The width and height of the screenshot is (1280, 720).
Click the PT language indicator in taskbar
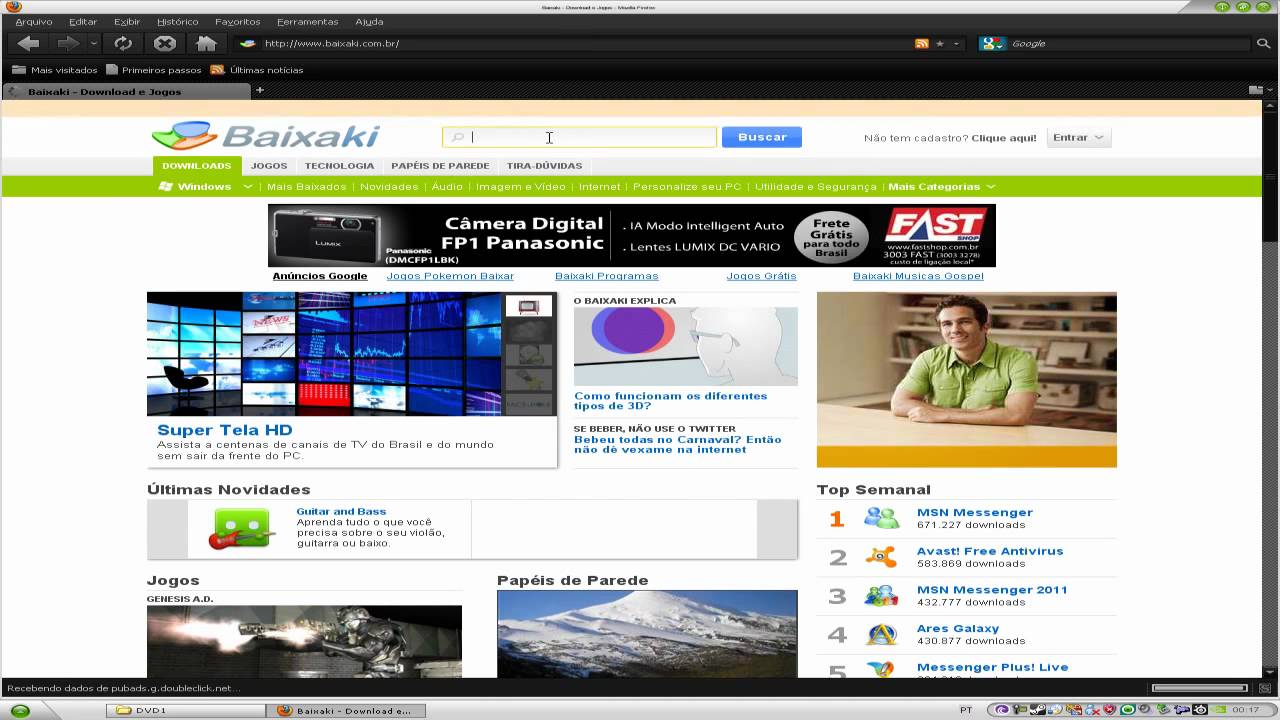[x=965, y=710]
